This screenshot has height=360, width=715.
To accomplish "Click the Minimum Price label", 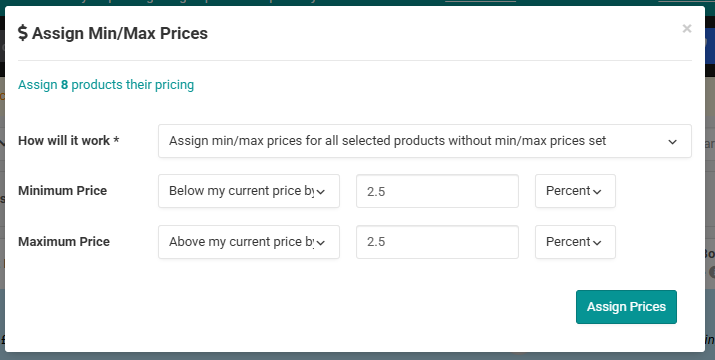I will tap(62, 191).
